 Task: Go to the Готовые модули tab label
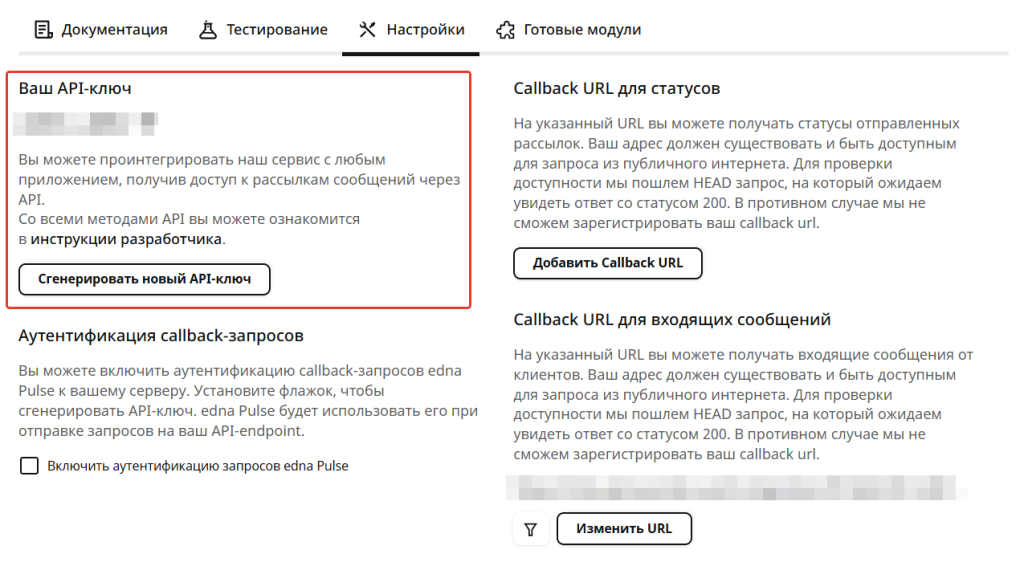[x=582, y=30]
